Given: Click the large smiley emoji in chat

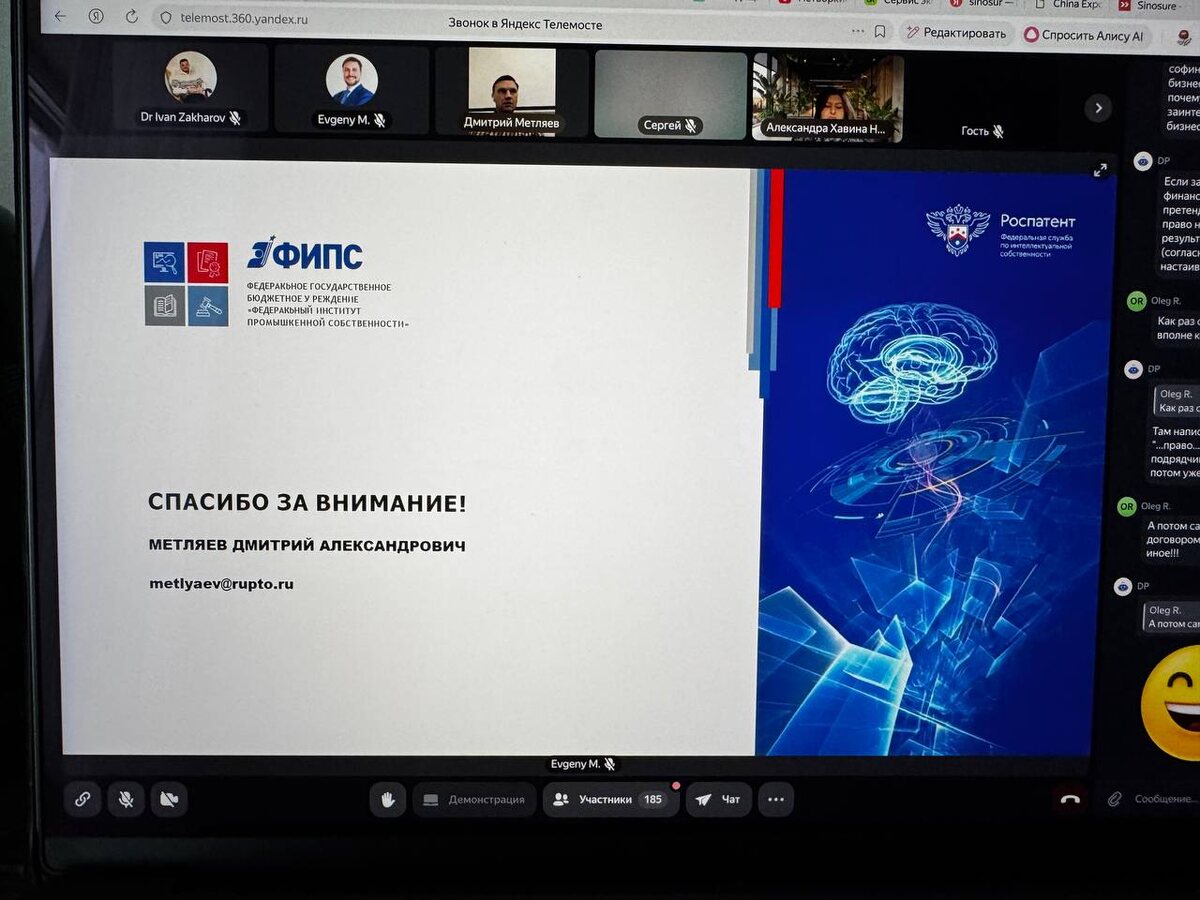Looking at the screenshot, I should pyautogui.click(x=1172, y=703).
